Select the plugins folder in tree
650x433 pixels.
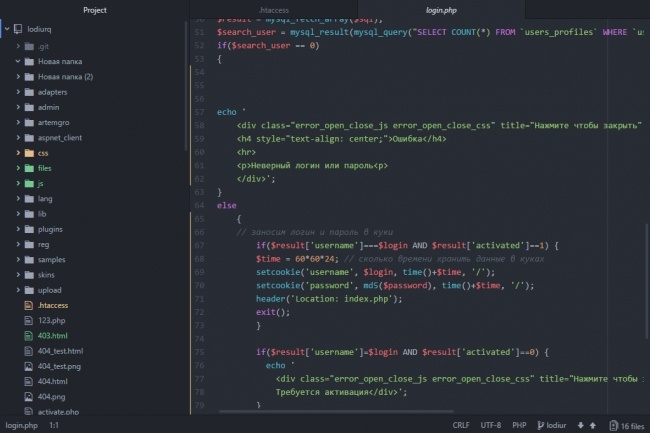click(50, 229)
